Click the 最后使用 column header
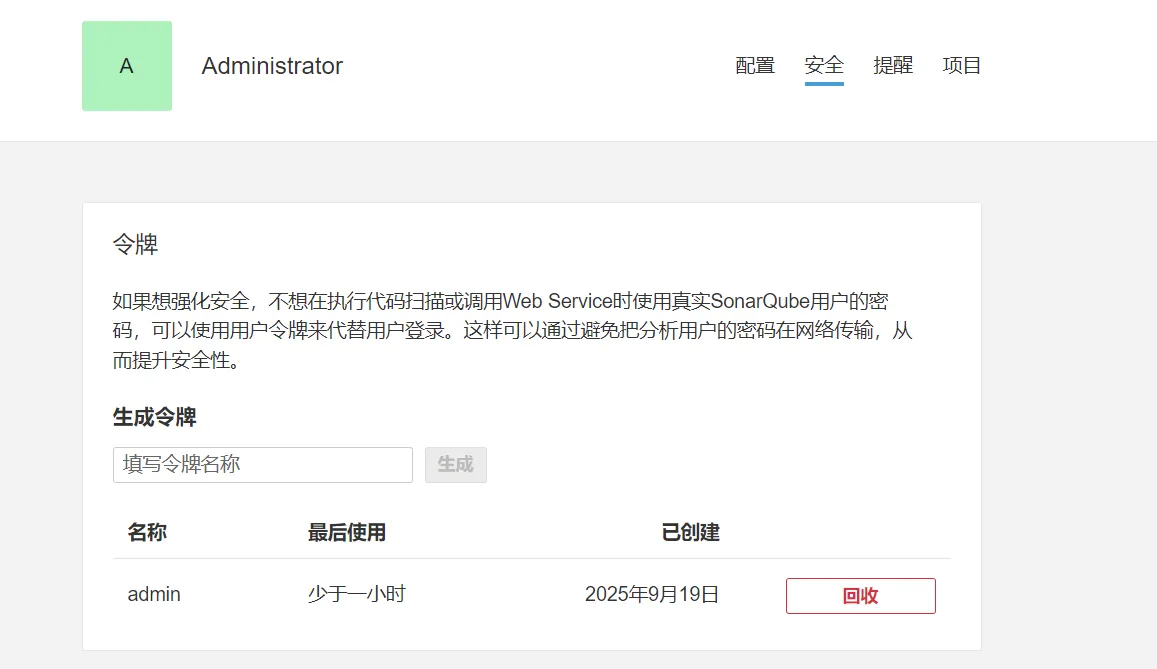Screen dimensions: 1157x669 pyautogui.click(x=346, y=532)
